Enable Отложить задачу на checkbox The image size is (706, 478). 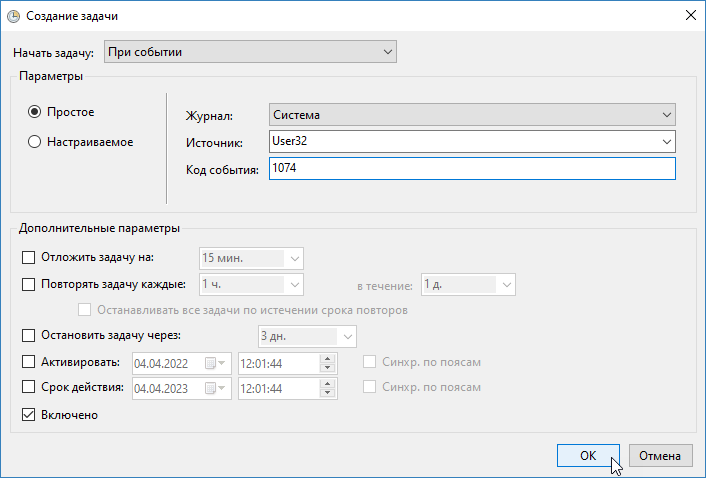[x=28, y=258]
